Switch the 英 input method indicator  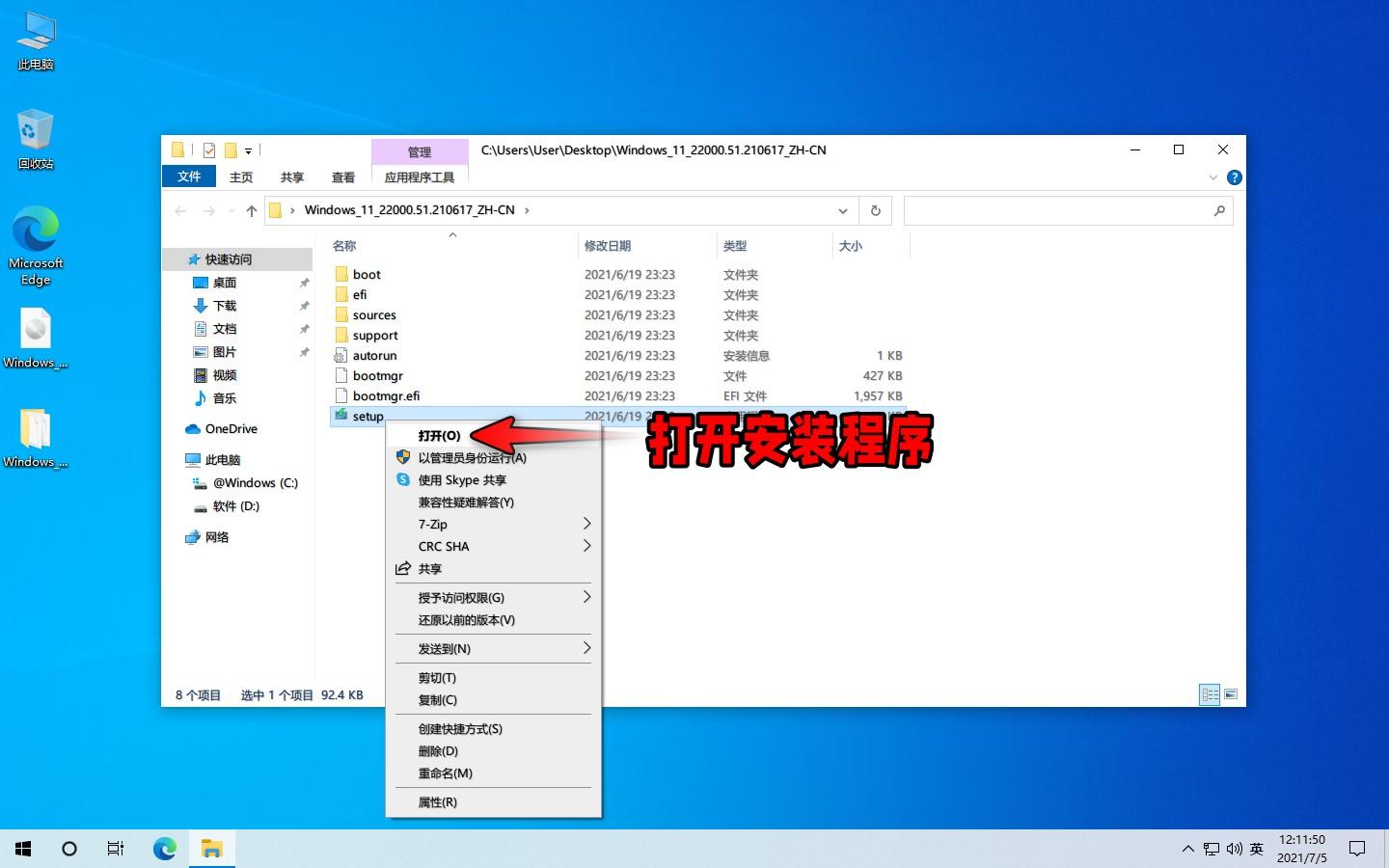tap(1257, 849)
